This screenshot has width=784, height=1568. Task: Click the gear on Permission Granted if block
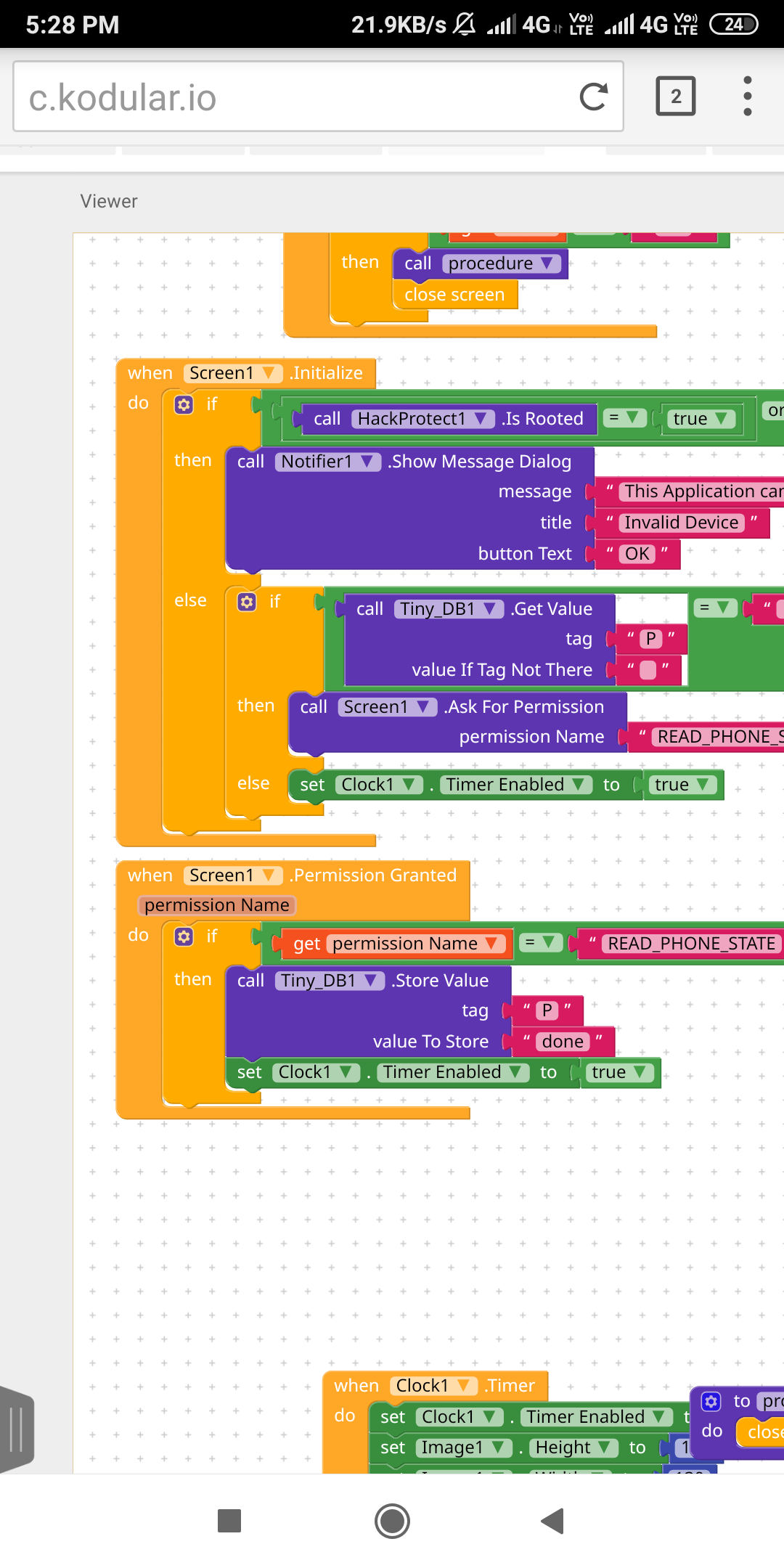pos(184,936)
